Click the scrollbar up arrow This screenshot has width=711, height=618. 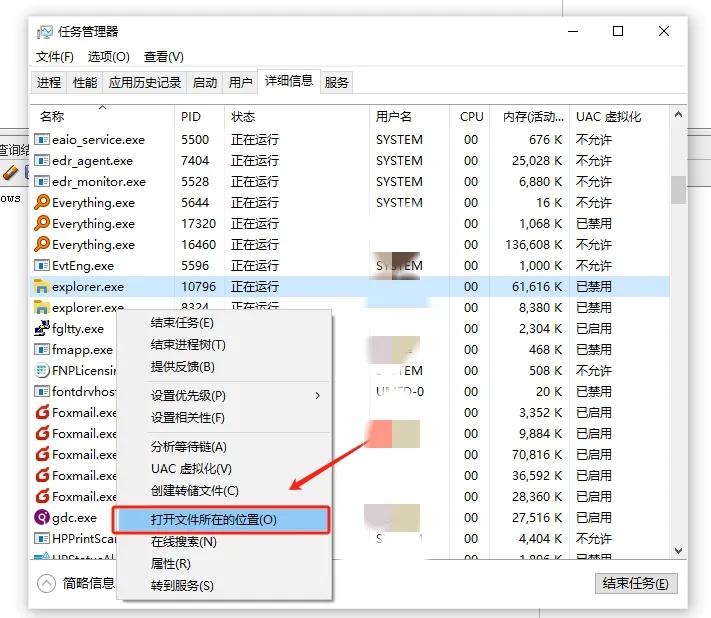(678, 114)
